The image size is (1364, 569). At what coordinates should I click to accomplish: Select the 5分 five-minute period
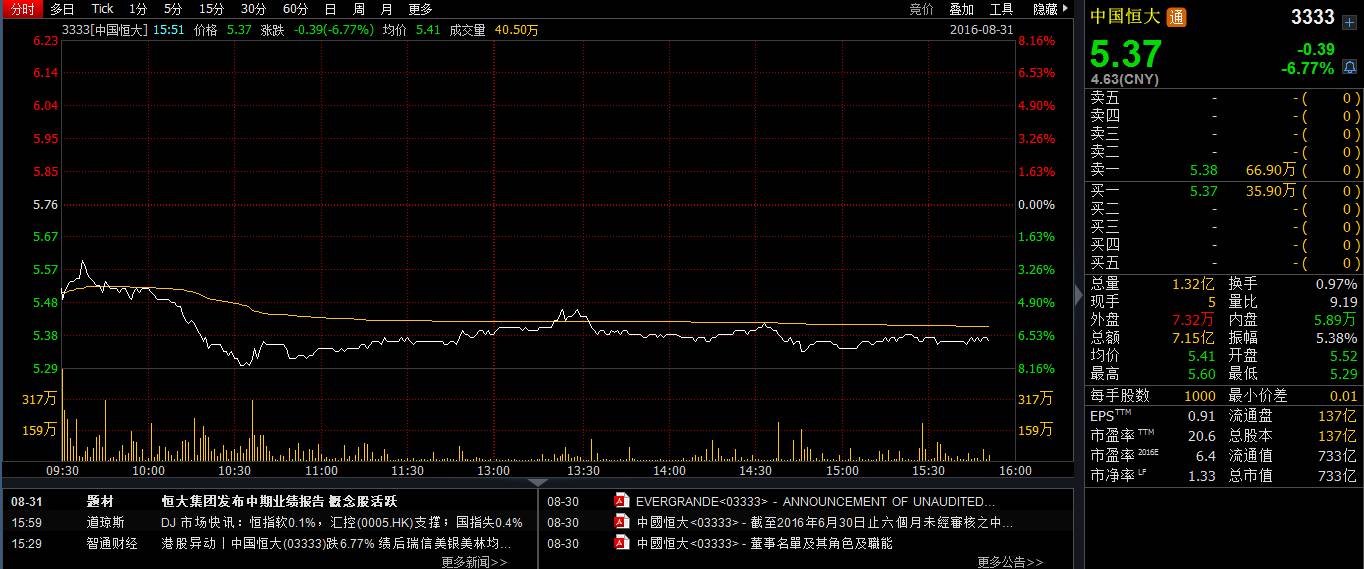click(x=173, y=9)
